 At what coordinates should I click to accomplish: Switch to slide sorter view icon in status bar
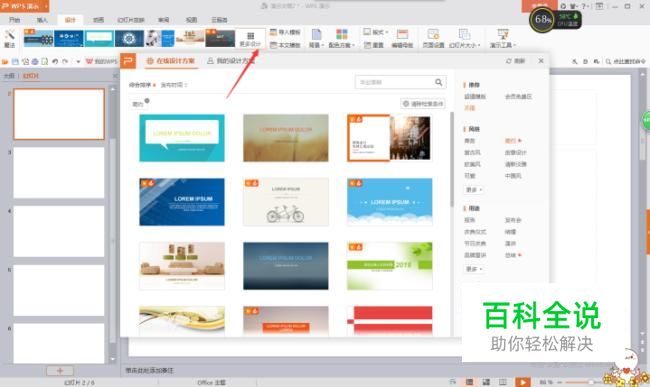486,382
